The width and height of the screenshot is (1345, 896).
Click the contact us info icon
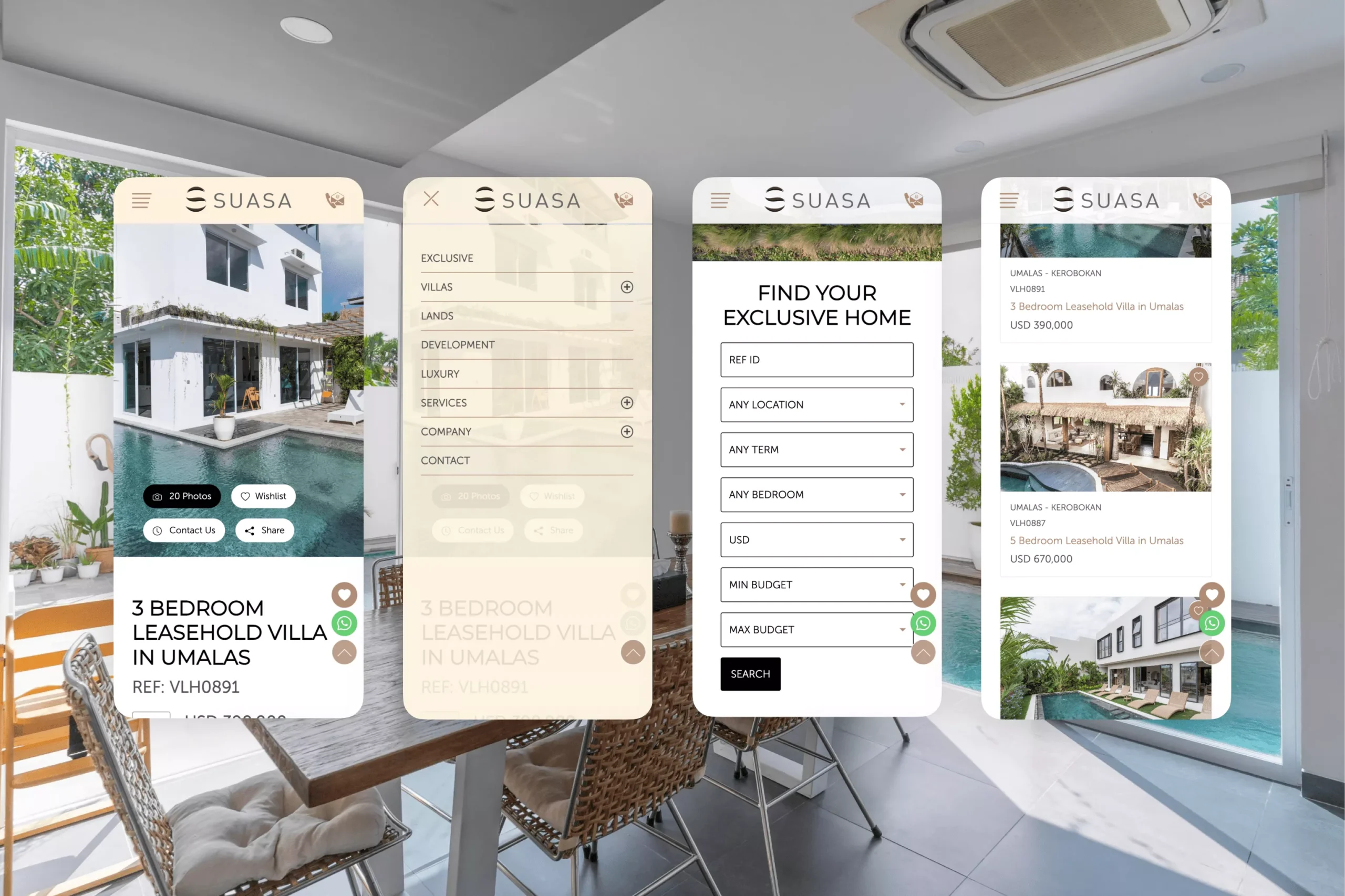tap(158, 530)
